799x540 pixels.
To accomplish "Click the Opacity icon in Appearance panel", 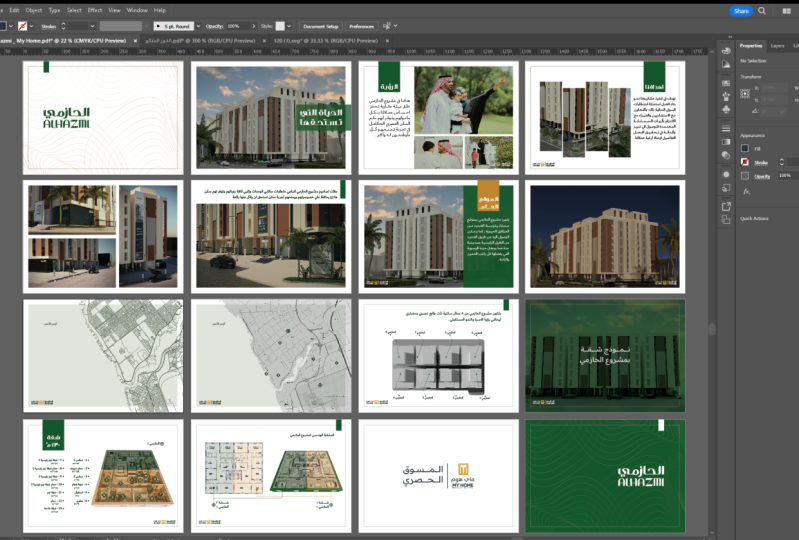I will coord(745,176).
